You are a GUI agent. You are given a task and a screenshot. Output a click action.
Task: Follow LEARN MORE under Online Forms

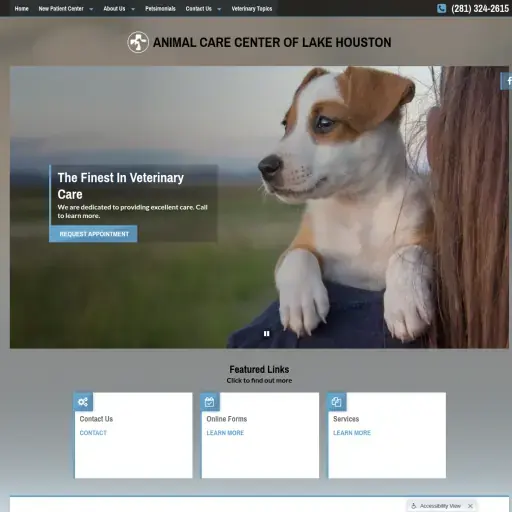pos(225,433)
